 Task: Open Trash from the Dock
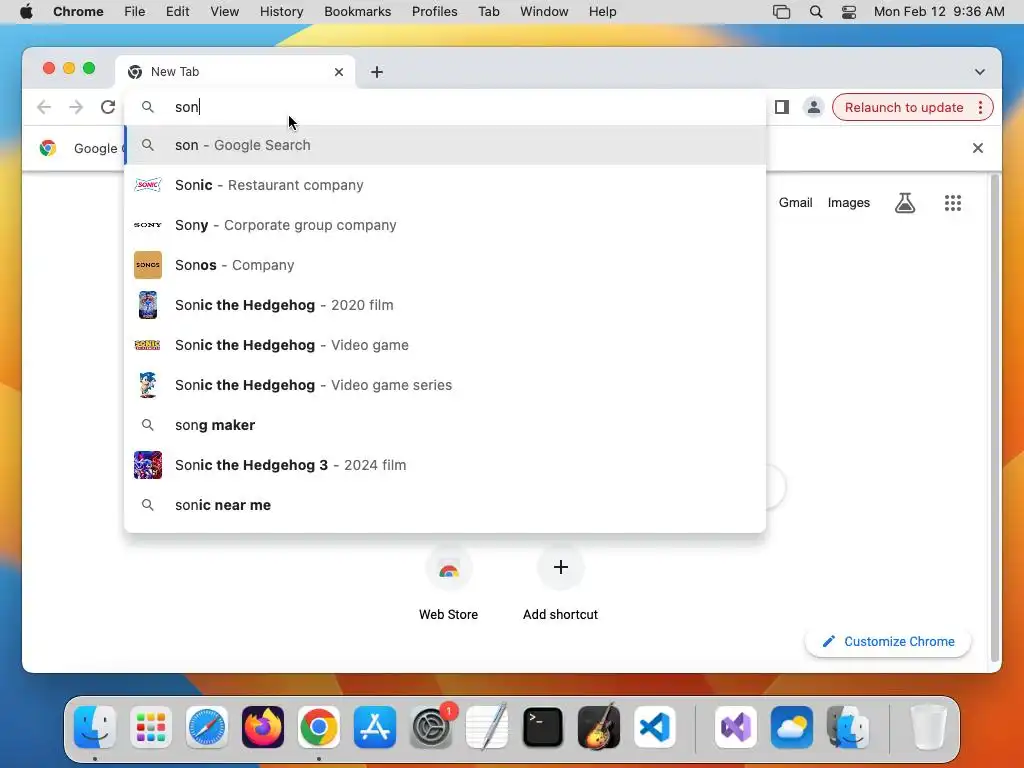click(928, 727)
